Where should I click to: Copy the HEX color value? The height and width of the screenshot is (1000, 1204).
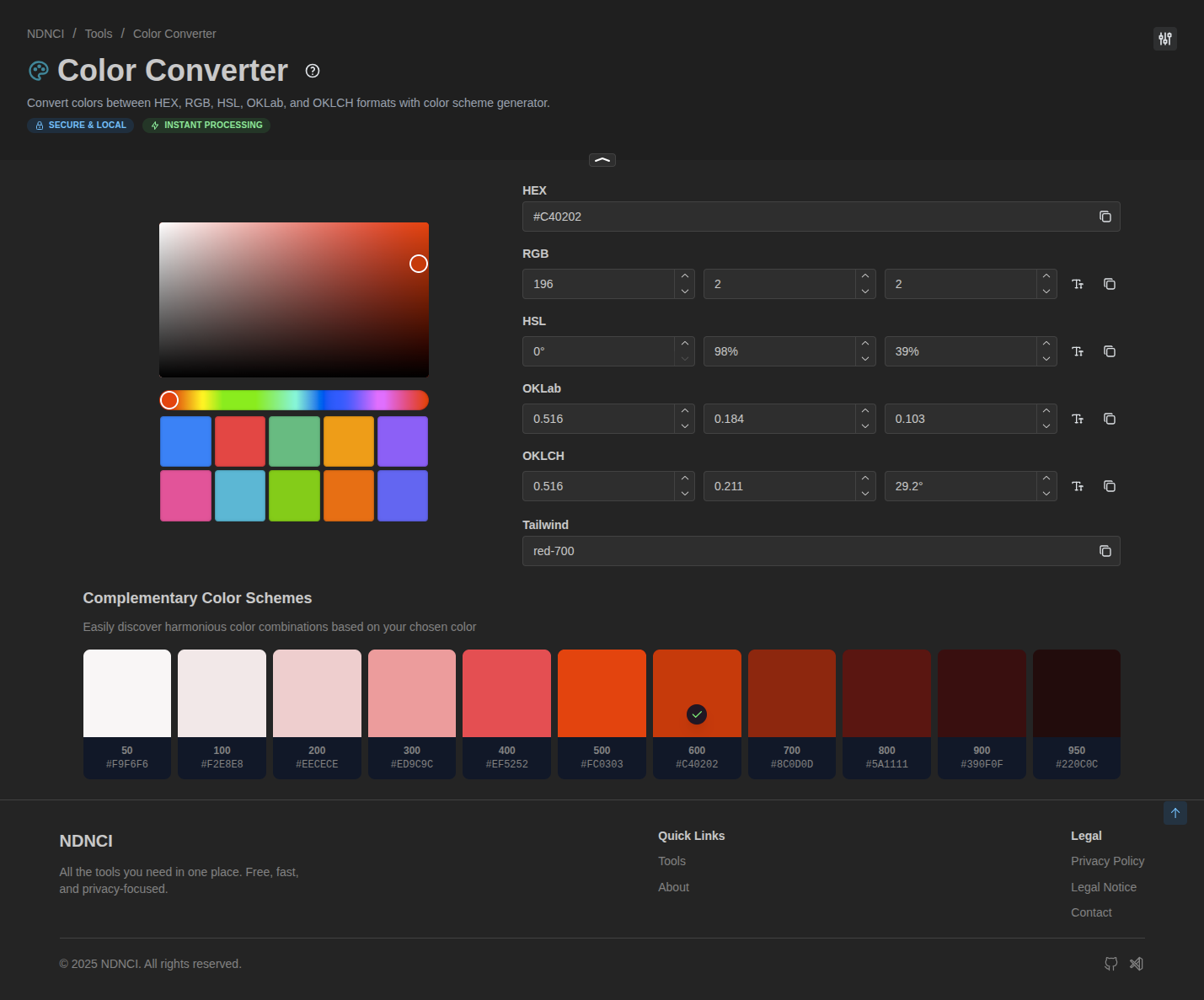click(1105, 217)
